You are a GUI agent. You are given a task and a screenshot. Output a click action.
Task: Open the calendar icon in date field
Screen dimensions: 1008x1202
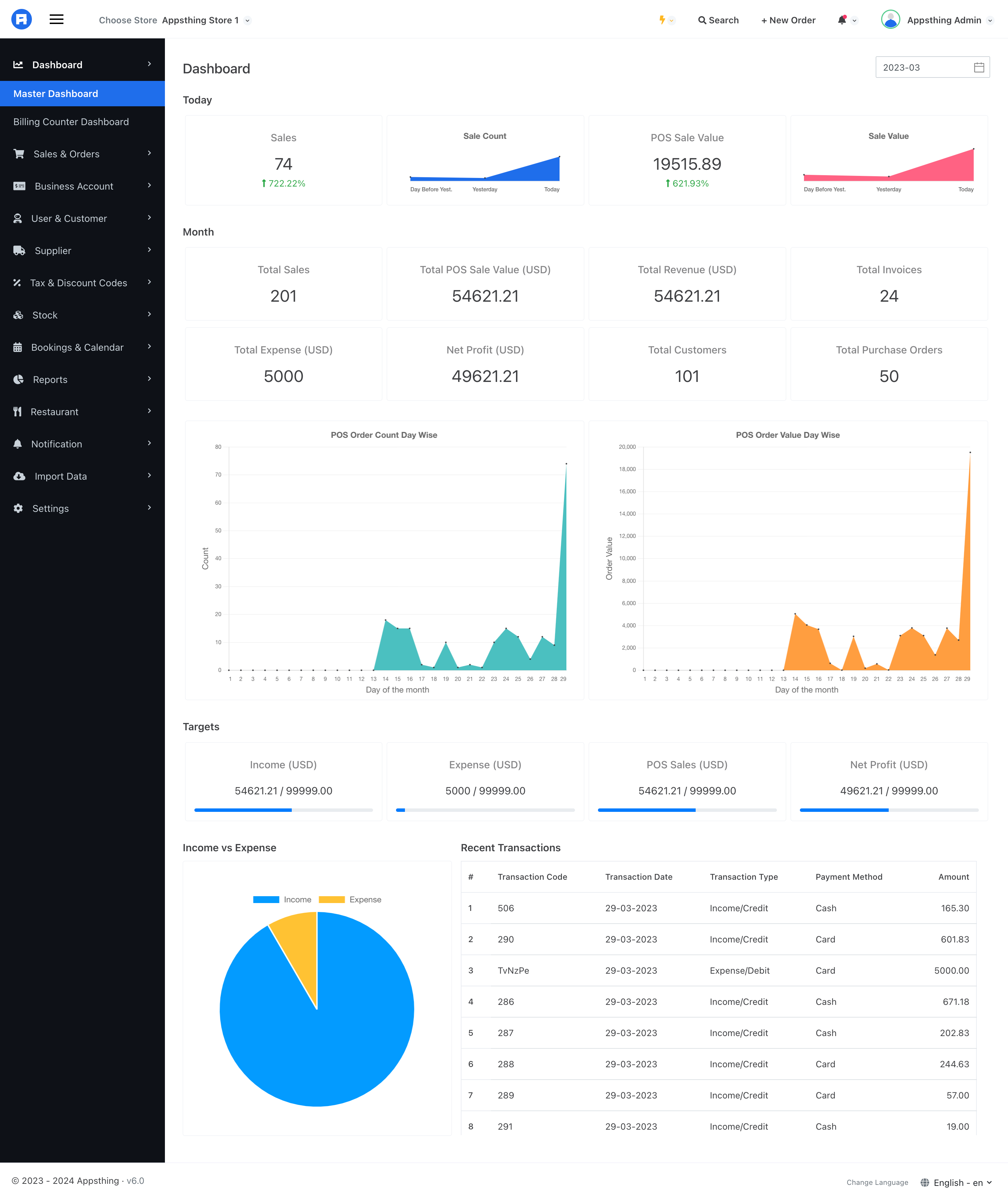pyautogui.click(x=979, y=68)
